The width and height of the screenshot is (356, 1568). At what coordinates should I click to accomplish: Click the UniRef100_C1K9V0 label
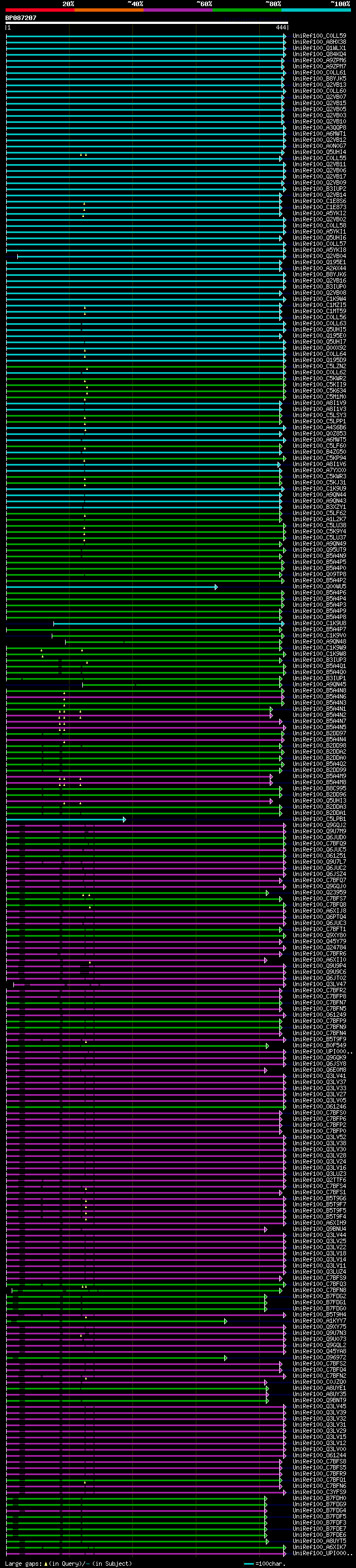tap(319, 635)
